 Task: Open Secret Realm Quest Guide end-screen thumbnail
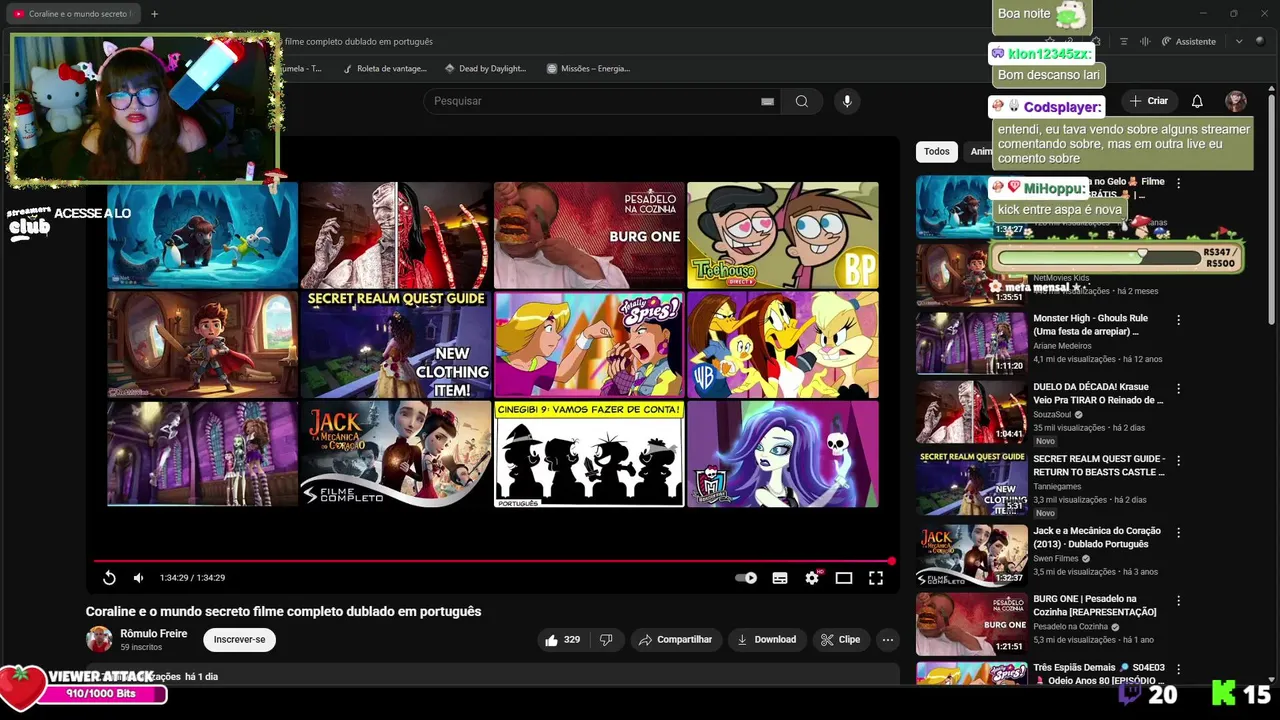pyautogui.click(x=396, y=344)
